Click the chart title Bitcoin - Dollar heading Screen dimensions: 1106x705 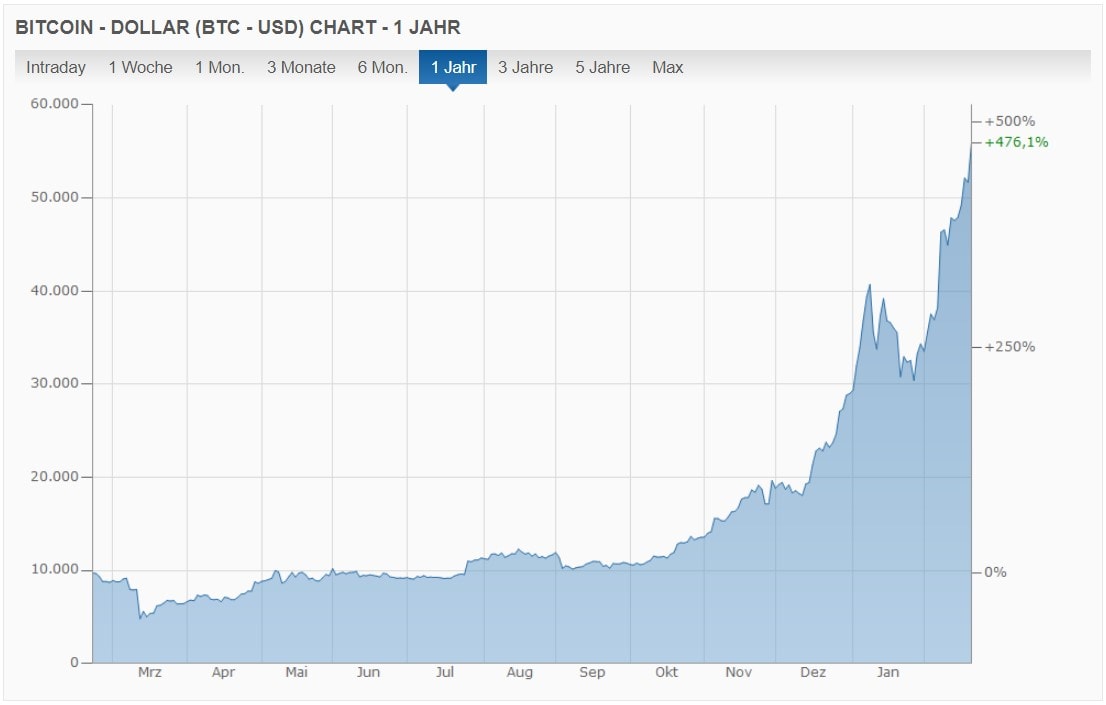[x=238, y=28]
